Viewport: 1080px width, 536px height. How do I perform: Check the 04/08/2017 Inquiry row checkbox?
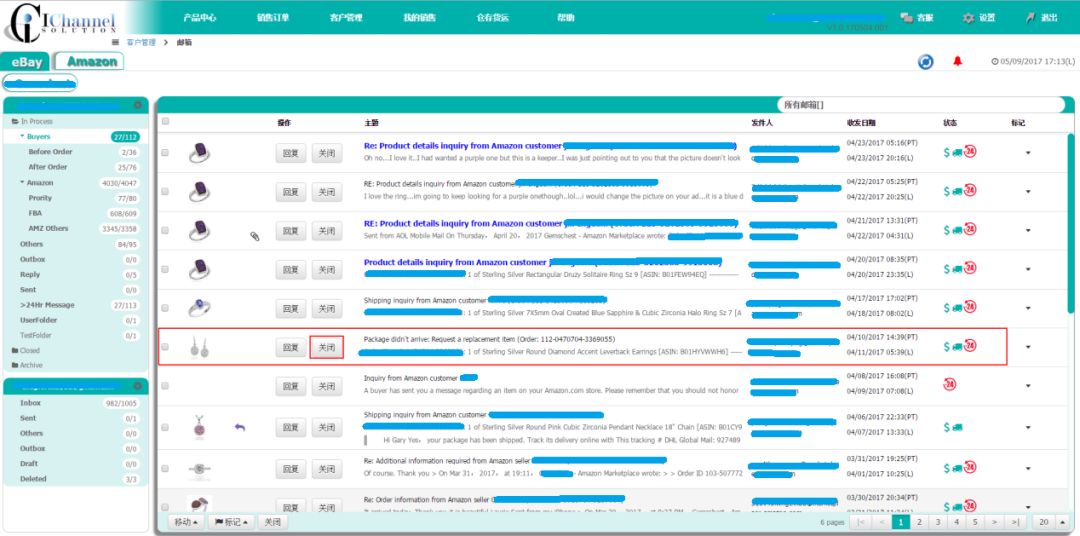click(x=165, y=386)
